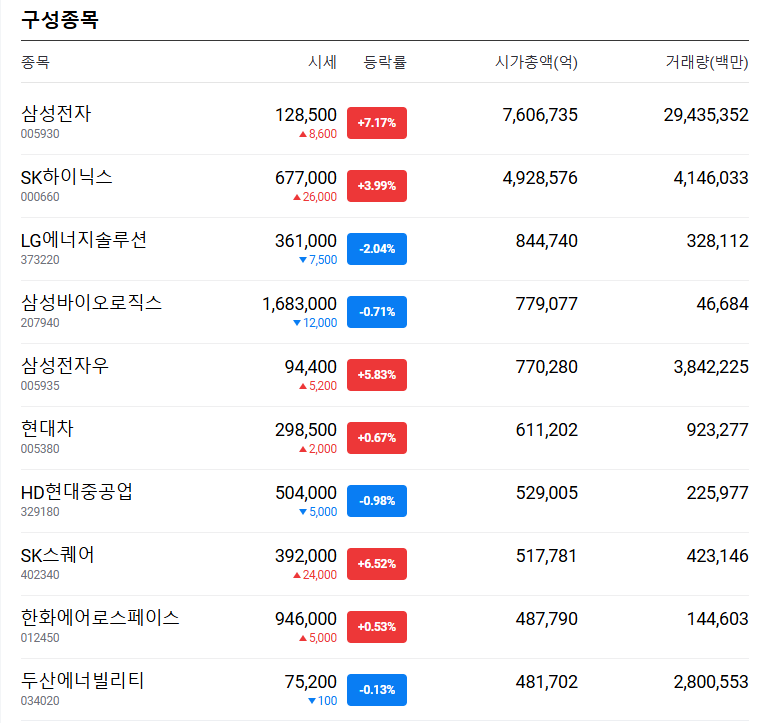
Task: Click the 923,277 volume cell
Action: click(717, 430)
